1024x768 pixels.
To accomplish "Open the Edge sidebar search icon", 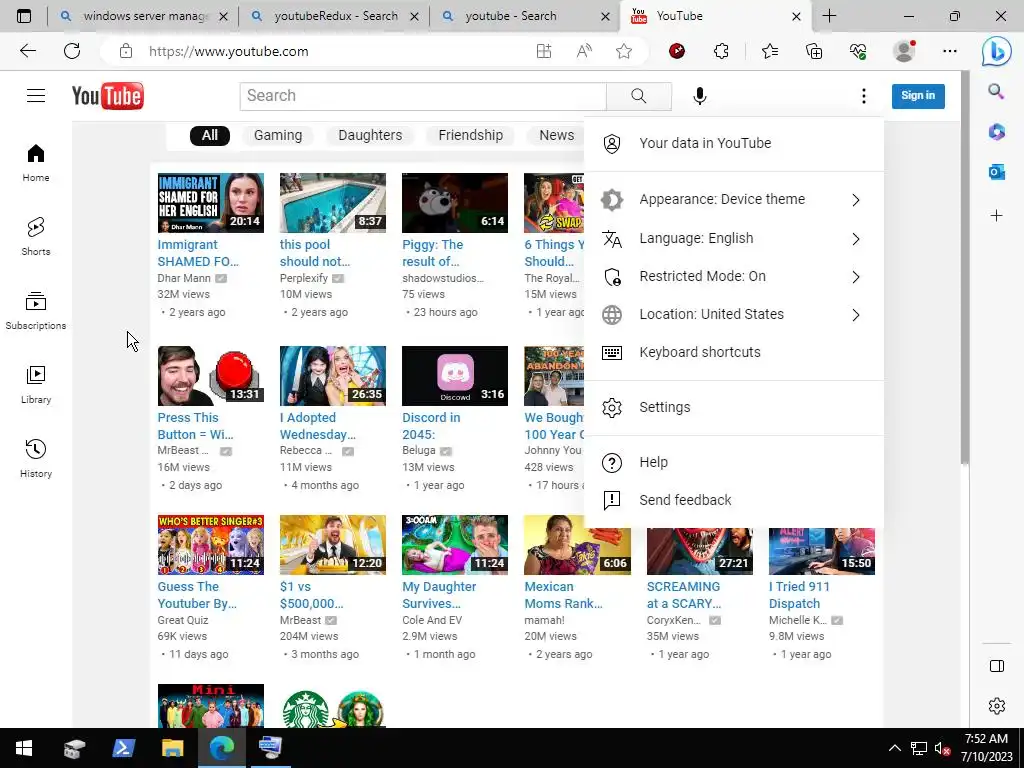I will coord(996,91).
